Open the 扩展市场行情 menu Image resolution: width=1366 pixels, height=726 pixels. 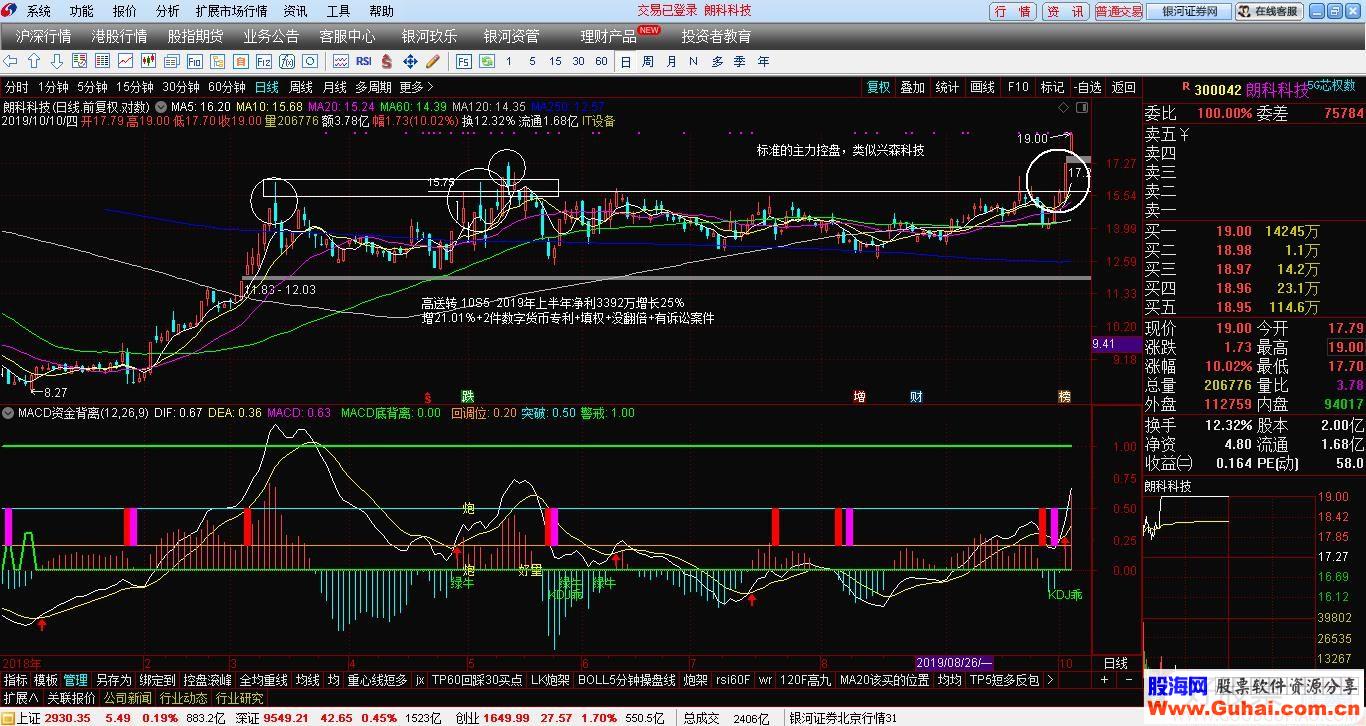231,11
